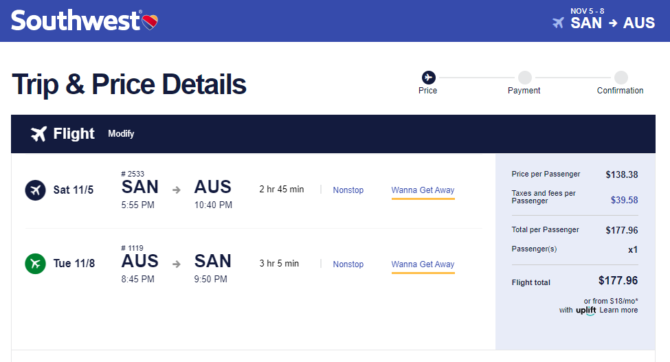
Task: Click the Southwest wordmark to go home
Action: pyautogui.click(x=76, y=21)
